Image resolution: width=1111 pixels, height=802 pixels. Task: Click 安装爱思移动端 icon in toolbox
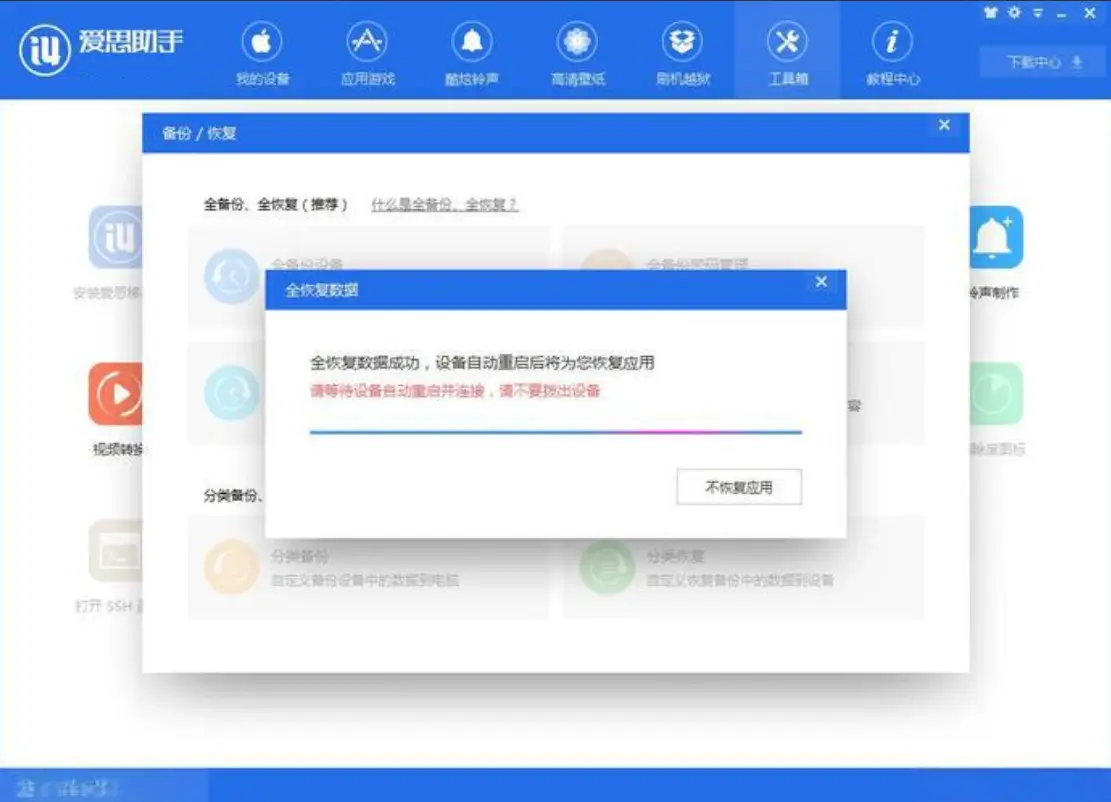(x=115, y=237)
